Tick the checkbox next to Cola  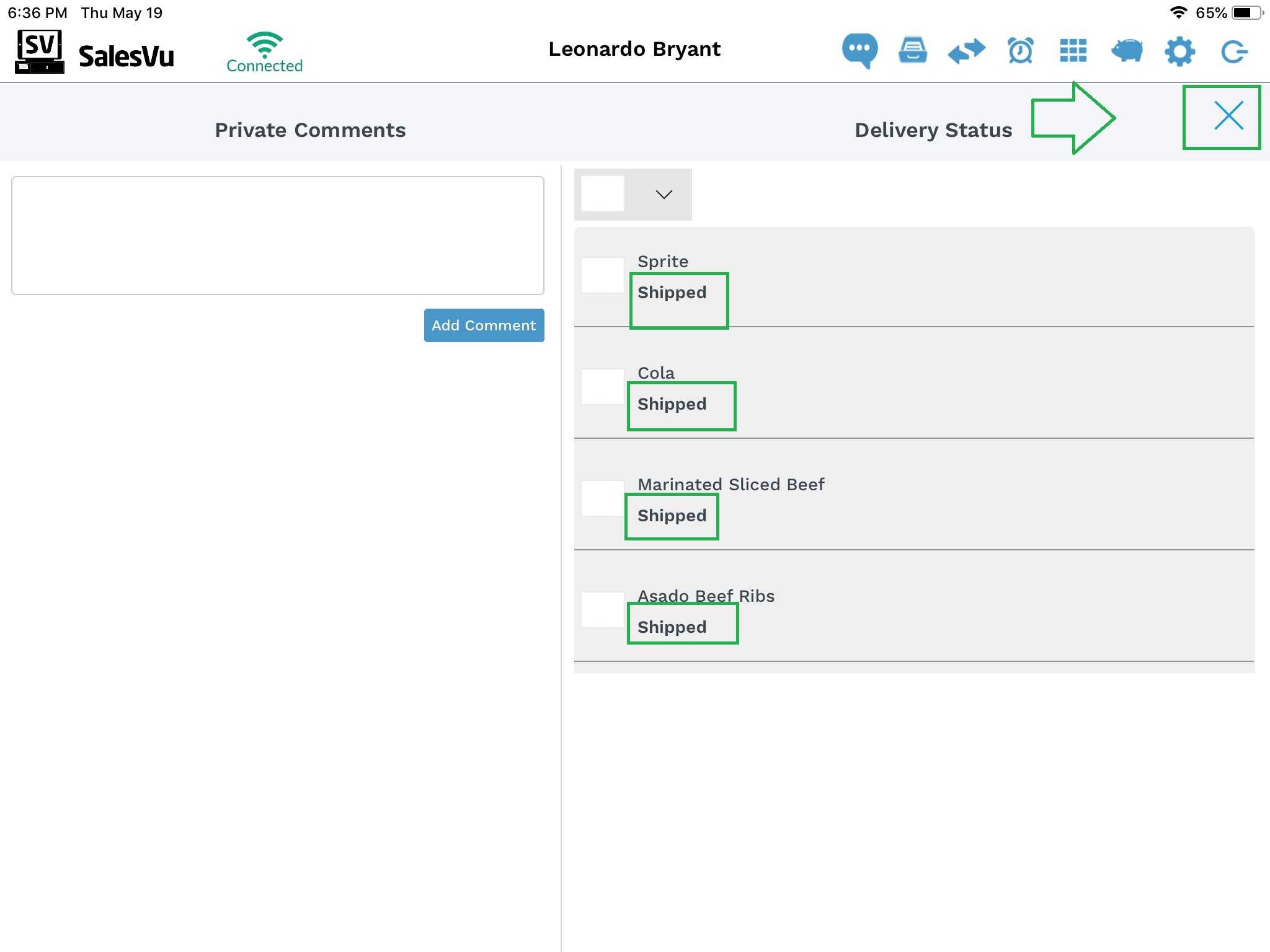602,387
